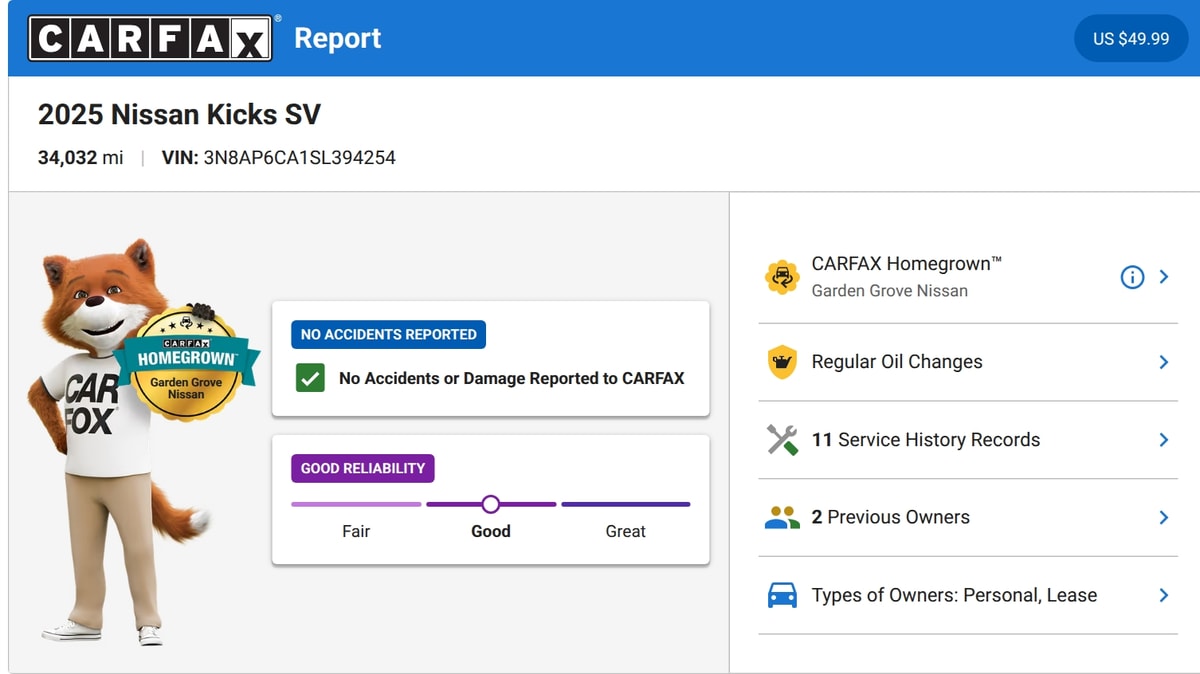Click the blue car icon for Types of Owners
Image resolution: width=1200 pixels, height=674 pixels.
pyautogui.click(x=782, y=595)
